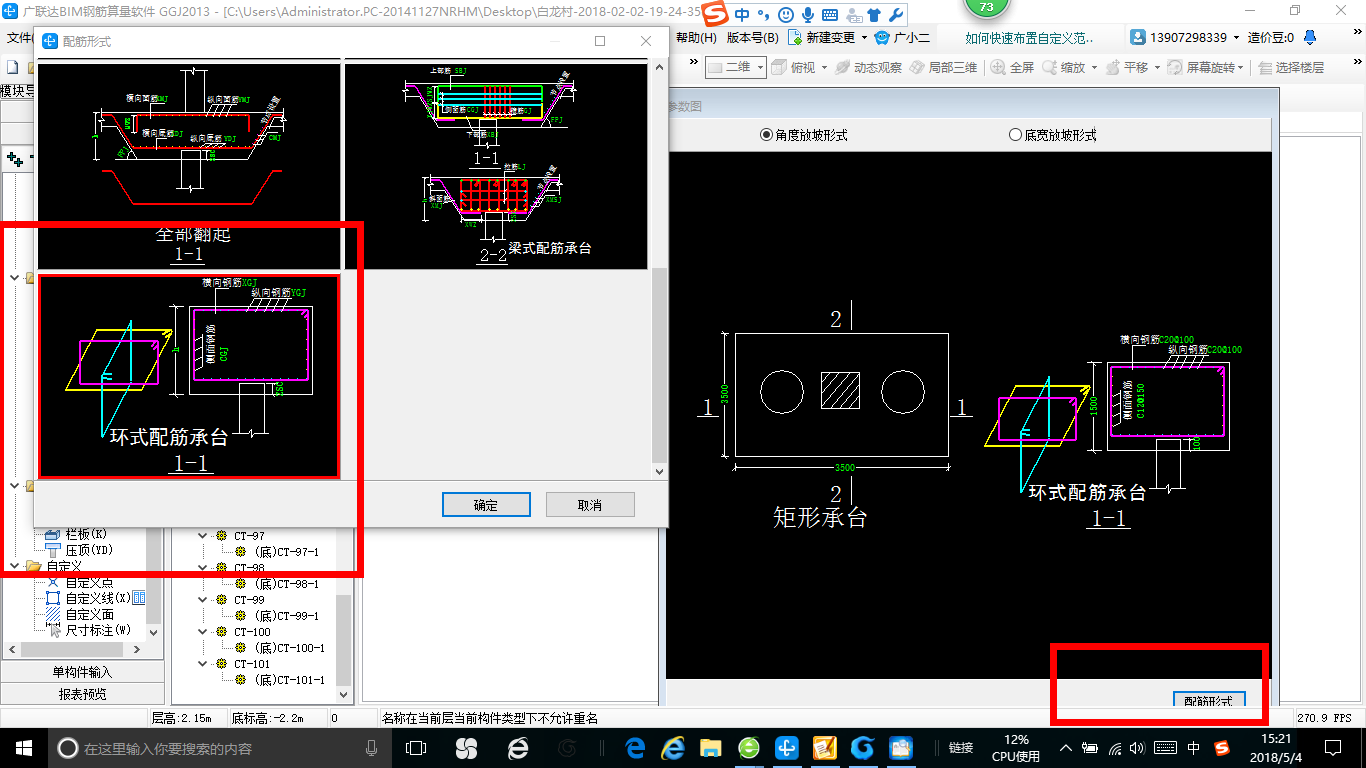Click the Sogou skin shirt icon

[874, 15]
